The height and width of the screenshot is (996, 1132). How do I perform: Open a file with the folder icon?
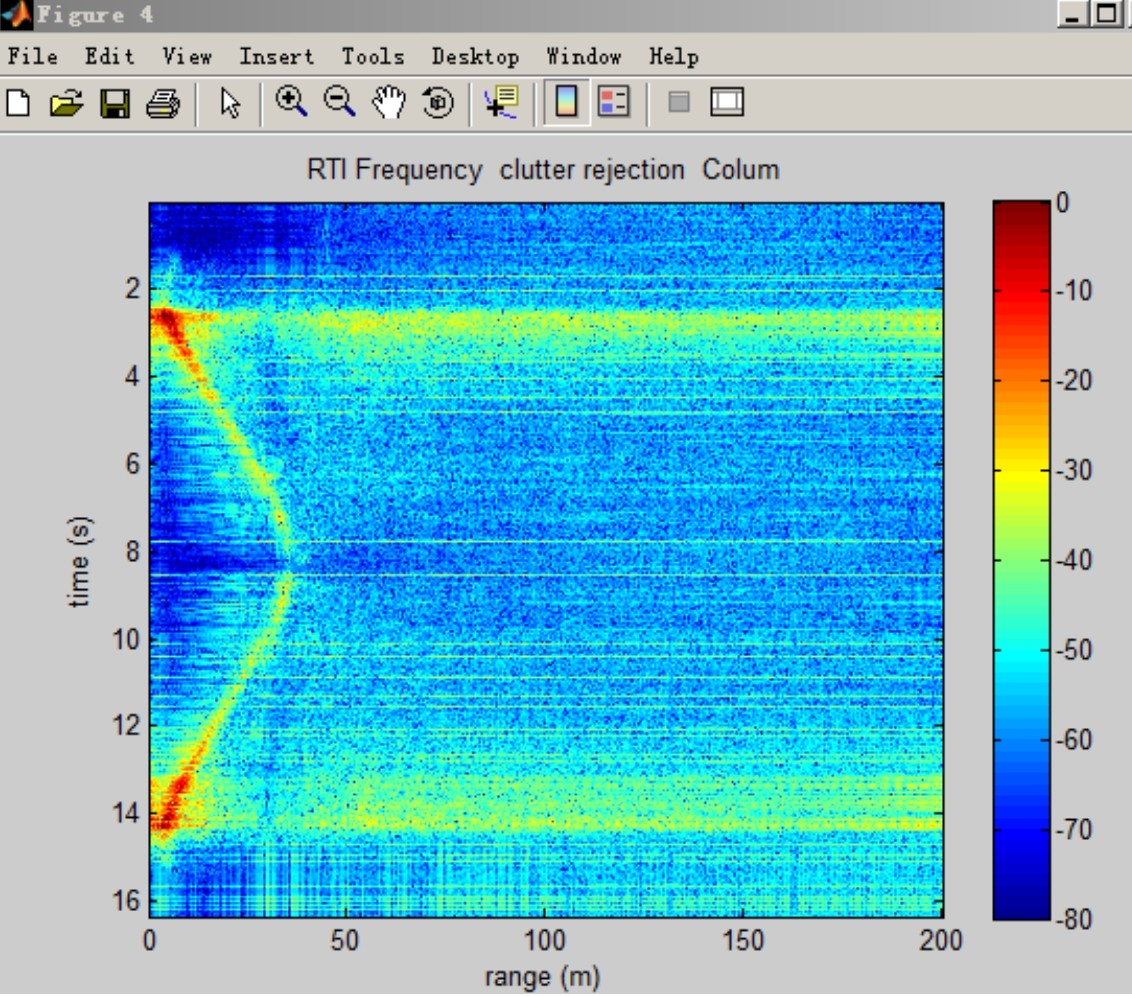(x=66, y=103)
